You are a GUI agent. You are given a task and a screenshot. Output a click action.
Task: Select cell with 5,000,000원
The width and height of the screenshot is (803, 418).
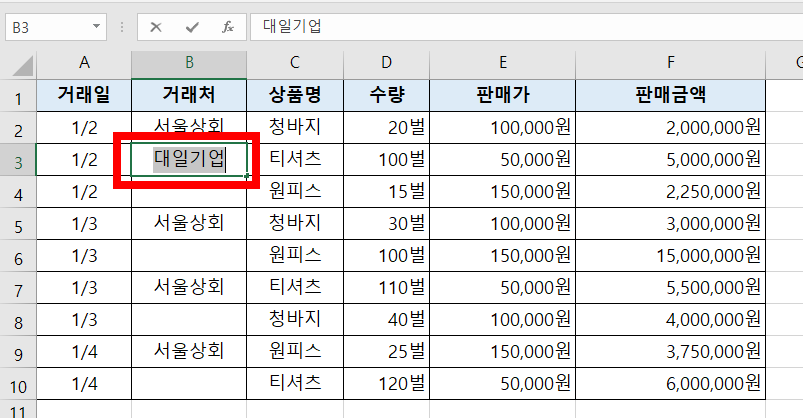[x=670, y=159]
